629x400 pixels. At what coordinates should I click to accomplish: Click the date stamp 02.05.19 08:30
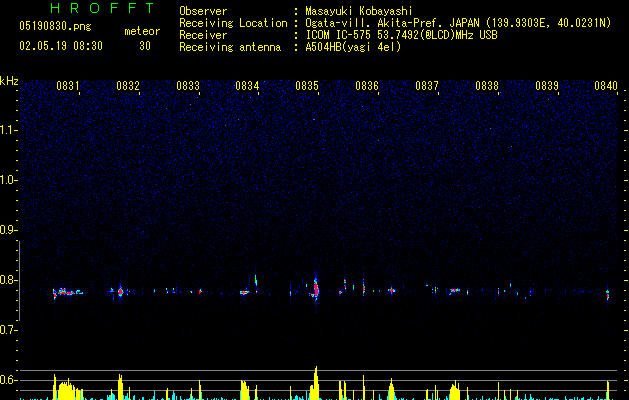click(x=61, y=46)
